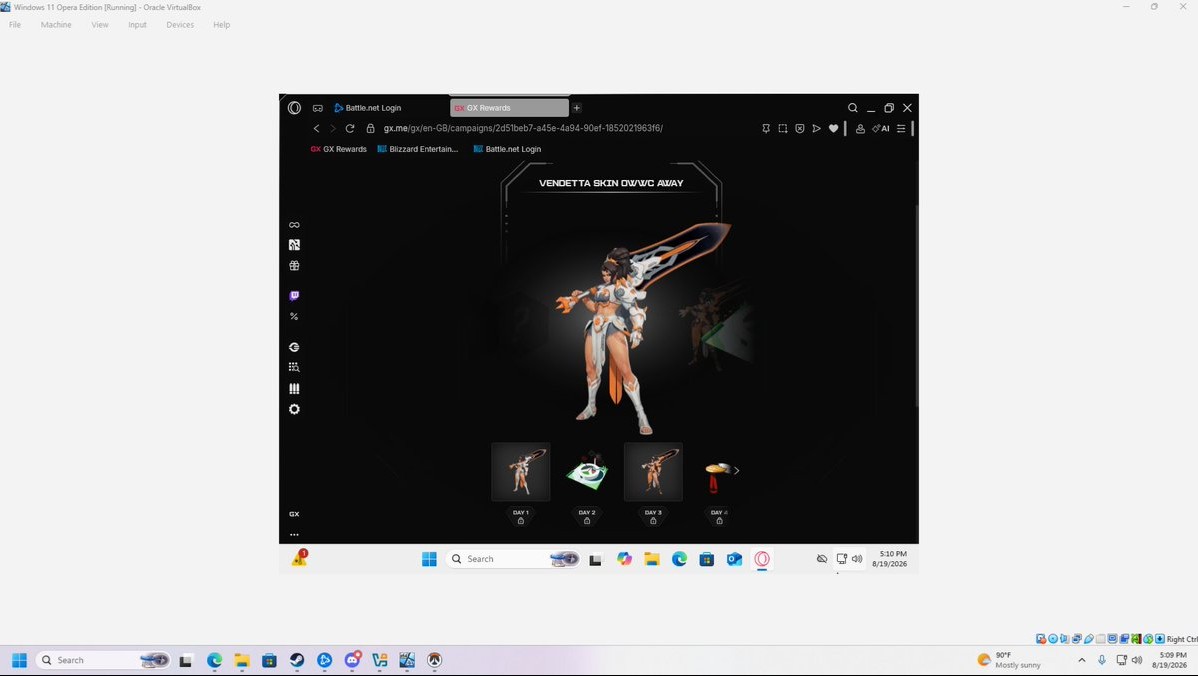The width and height of the screenshot is (1198, 676).
Task: Open Copilot in the guest taskbar
Action: click(x=624, y=559)
